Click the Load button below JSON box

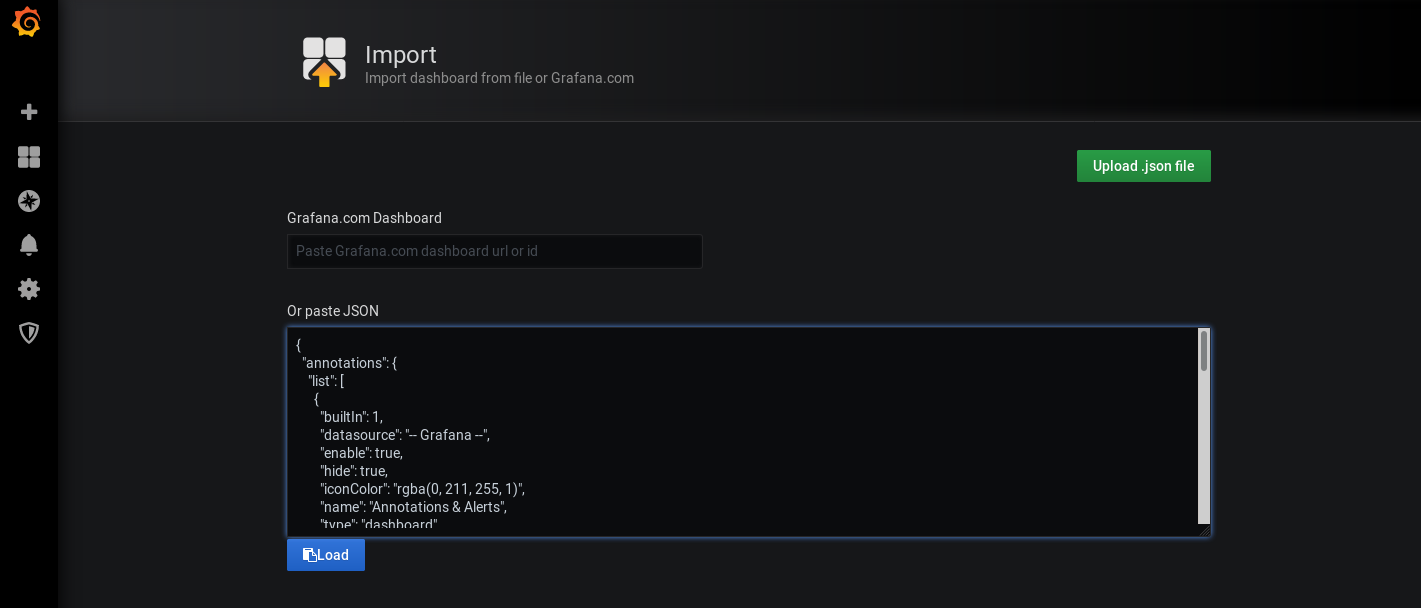(x=326, y=555)
